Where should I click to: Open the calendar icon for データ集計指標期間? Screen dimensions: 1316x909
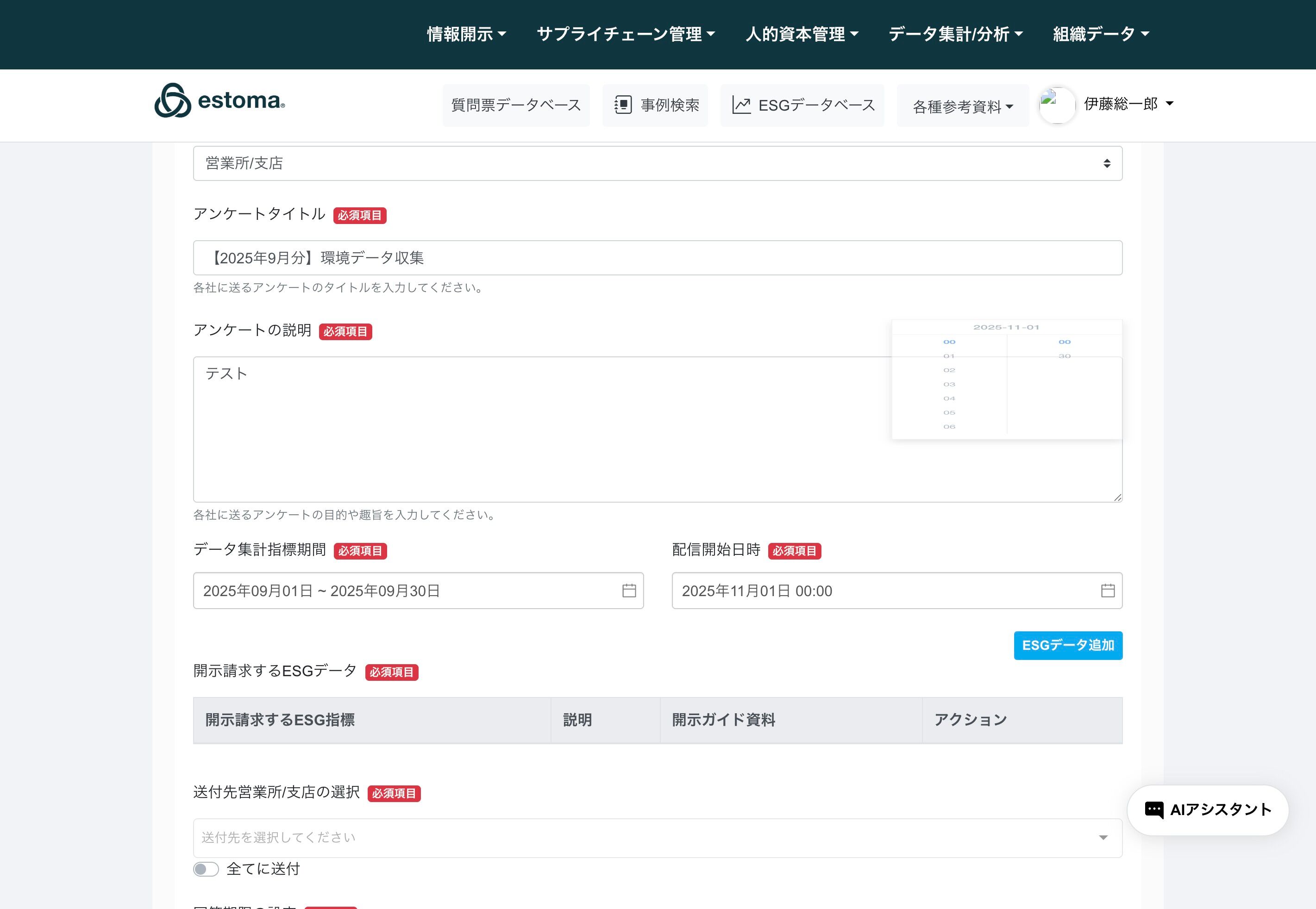pyautogui.click(x=629, y=591)
